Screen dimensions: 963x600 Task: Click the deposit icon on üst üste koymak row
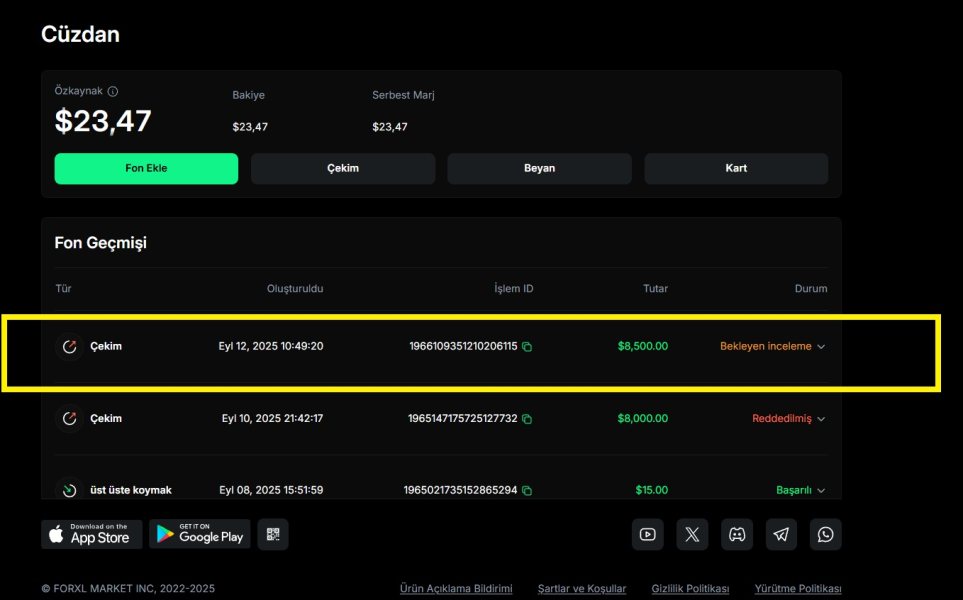pyautogui.click(x=69, y=489)
